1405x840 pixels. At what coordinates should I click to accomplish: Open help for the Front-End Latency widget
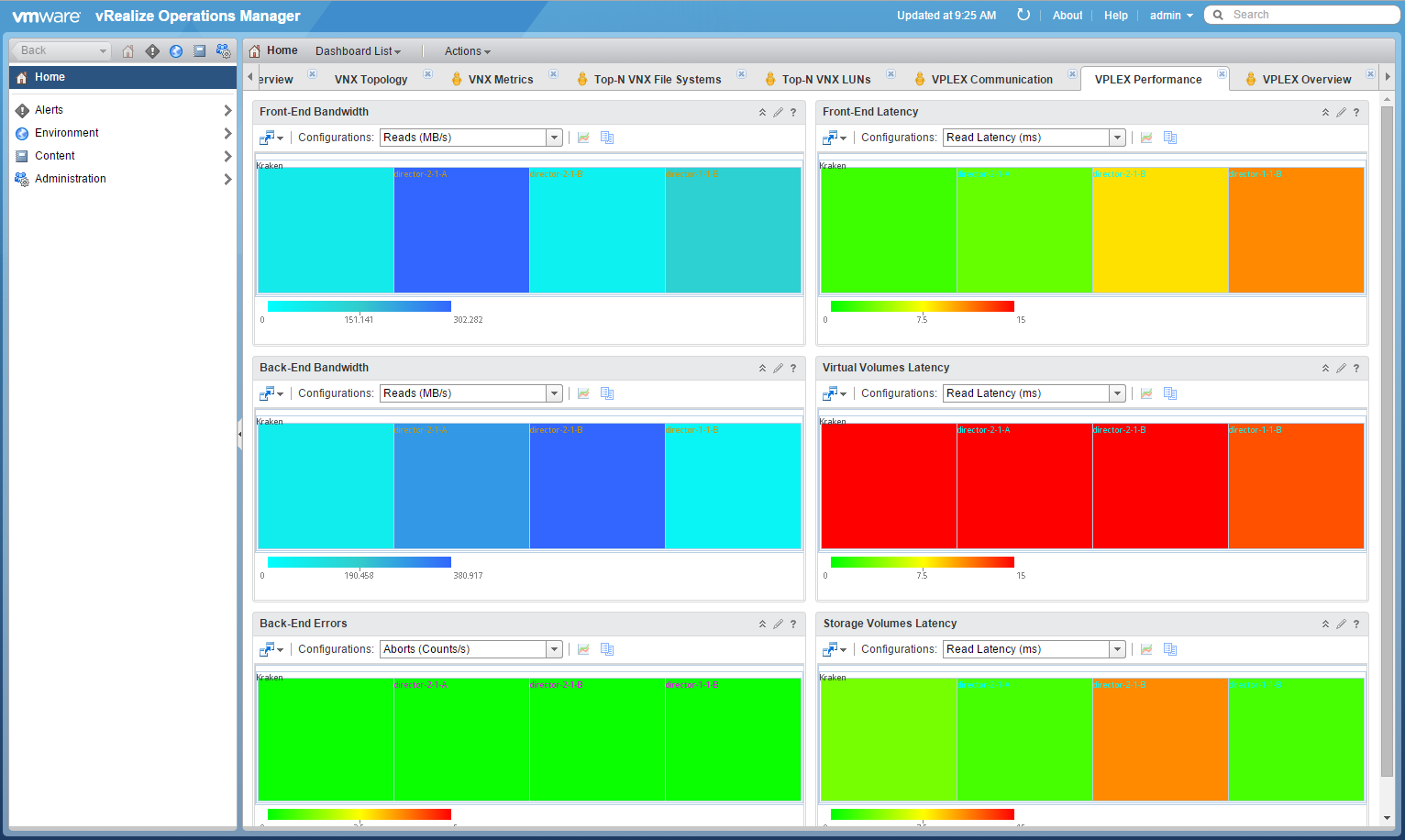coord(1356,112)
